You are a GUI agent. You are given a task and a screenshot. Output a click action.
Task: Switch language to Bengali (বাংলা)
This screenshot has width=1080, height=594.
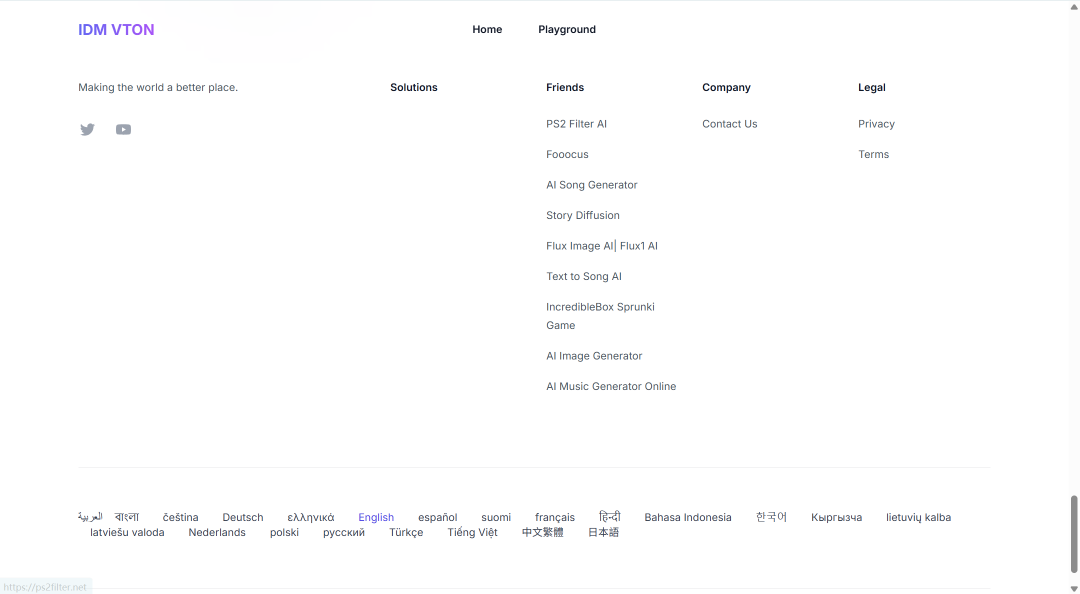pyautogui.click(x=127, y=517)
